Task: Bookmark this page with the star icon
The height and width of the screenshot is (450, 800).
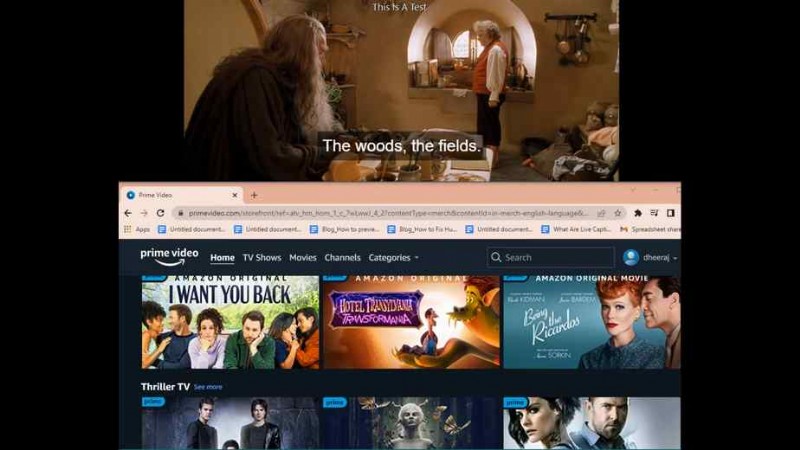Action: [617, 213]
